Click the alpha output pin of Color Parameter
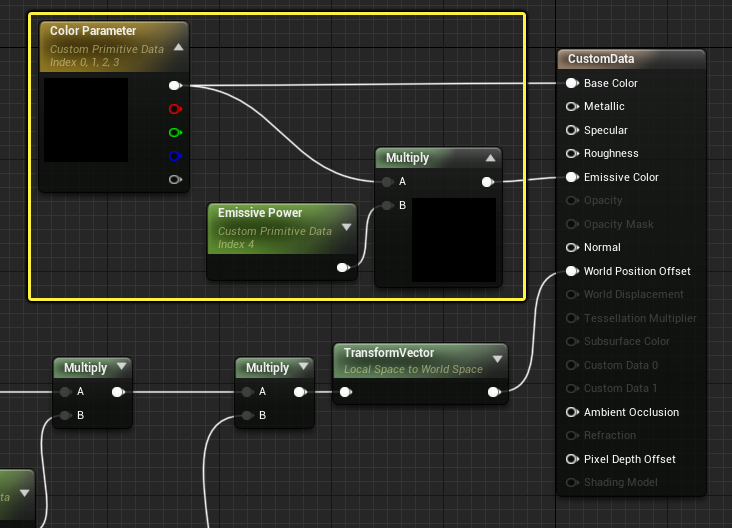The height and width of the screenshot is (528, 732). 175,179
